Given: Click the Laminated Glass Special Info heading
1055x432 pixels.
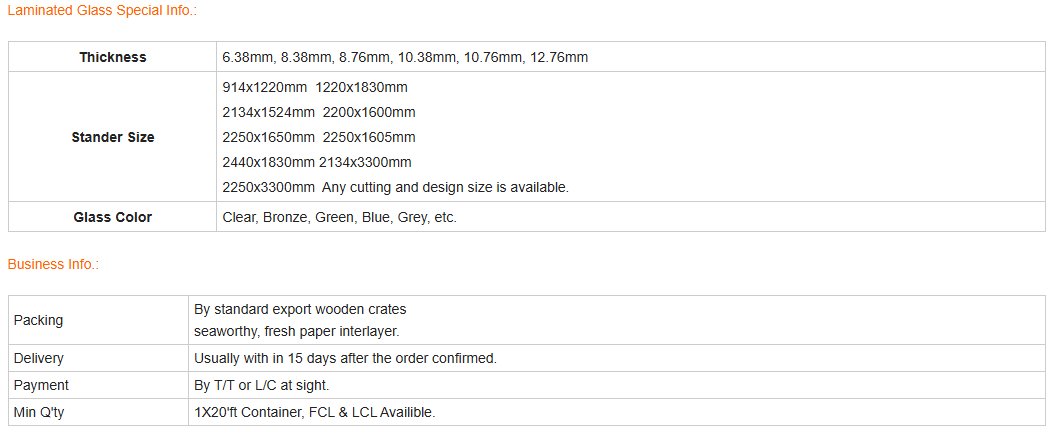Looking at the screenshot, I should click(x=102, y=11).
